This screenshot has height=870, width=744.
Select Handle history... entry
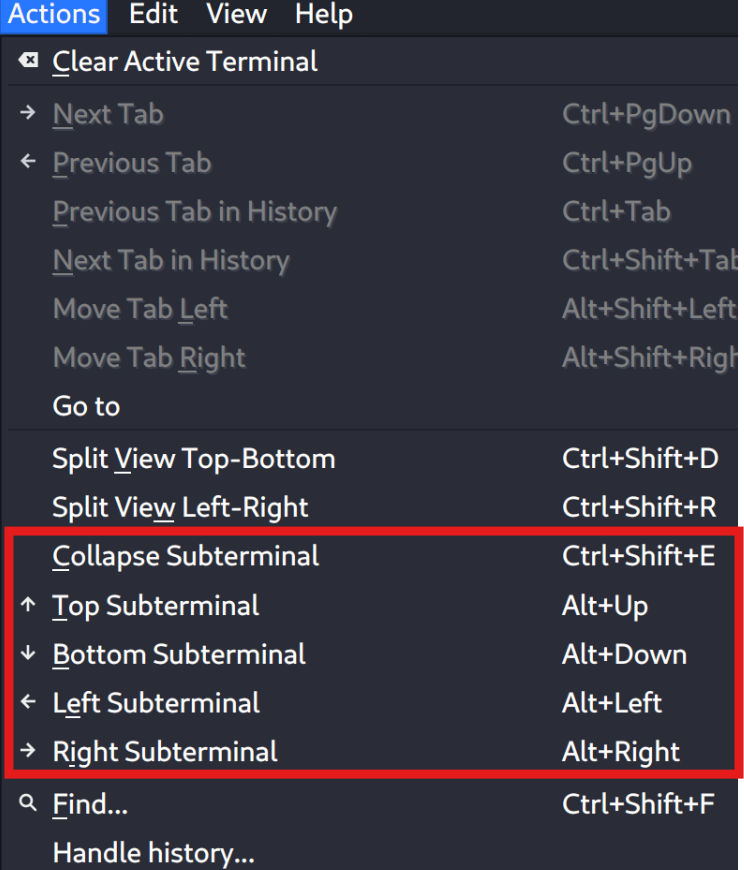[153, 853]
